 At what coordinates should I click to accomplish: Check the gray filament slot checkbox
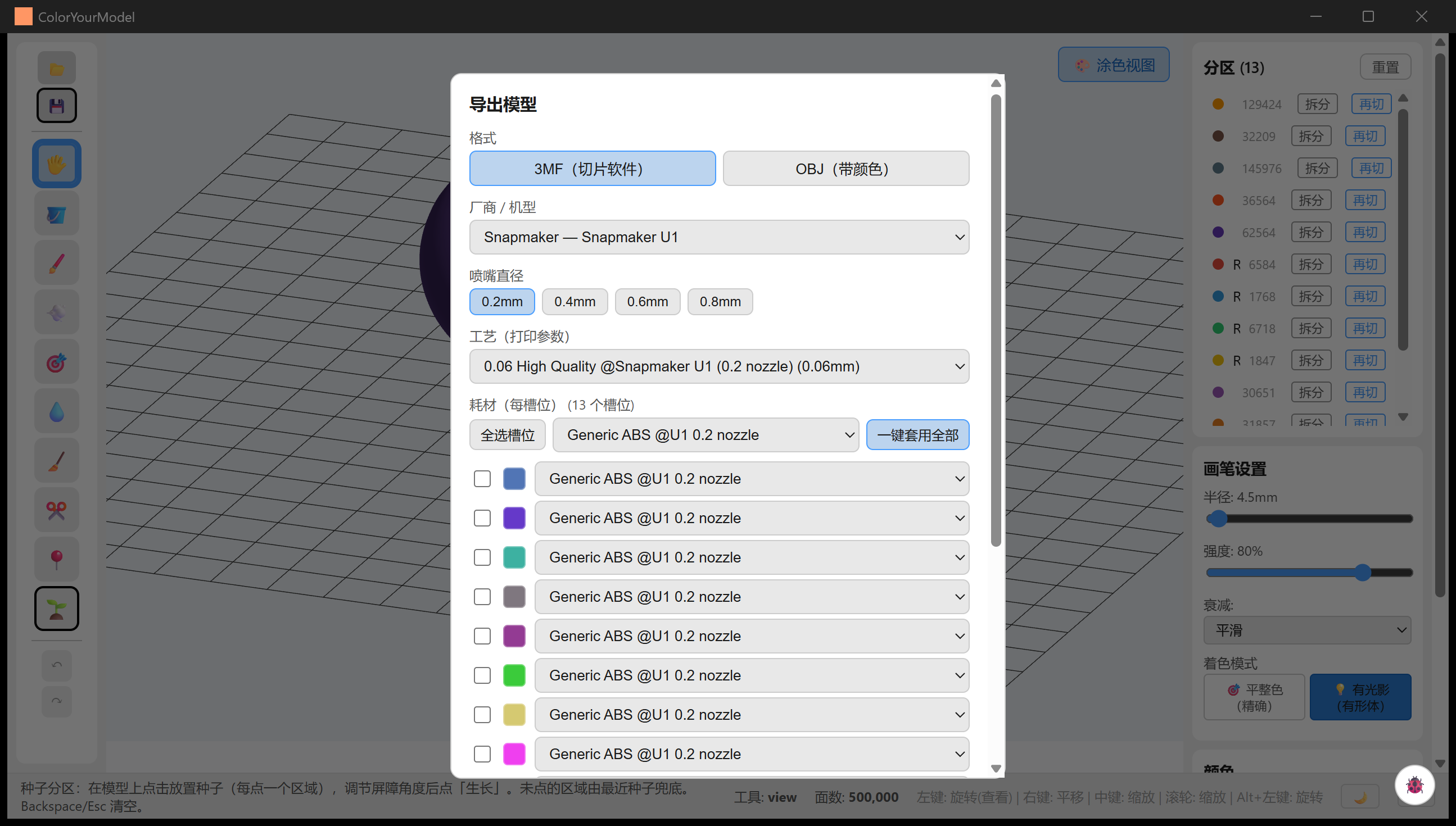tap(482, 597)
